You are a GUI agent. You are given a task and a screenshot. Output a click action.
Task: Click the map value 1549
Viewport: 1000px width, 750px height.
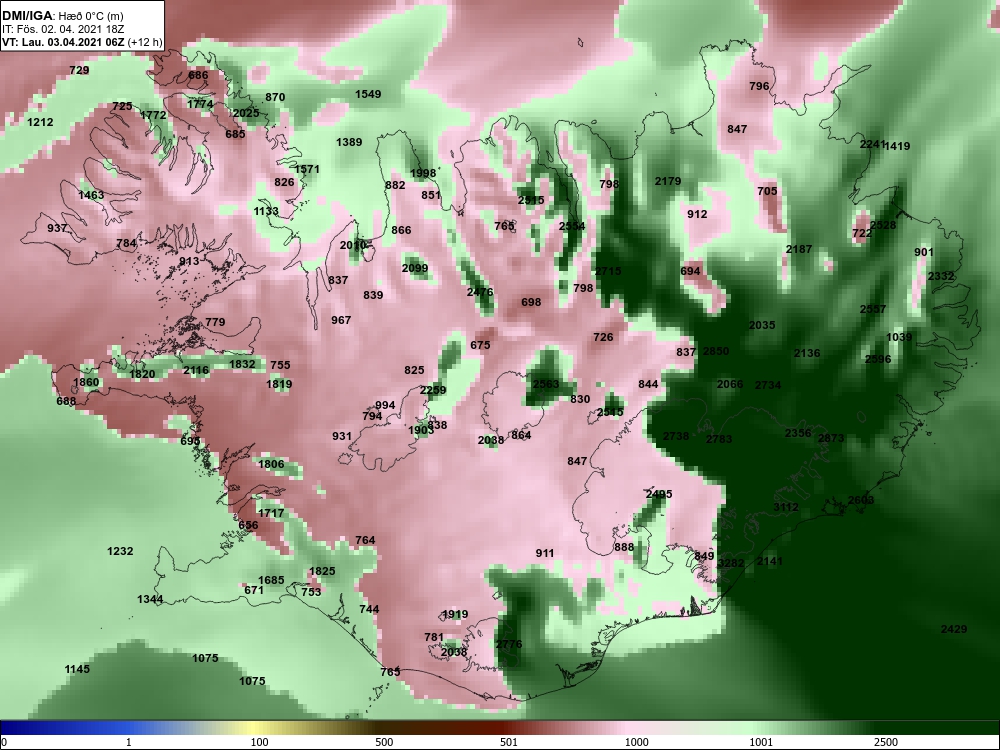[368, 94]
